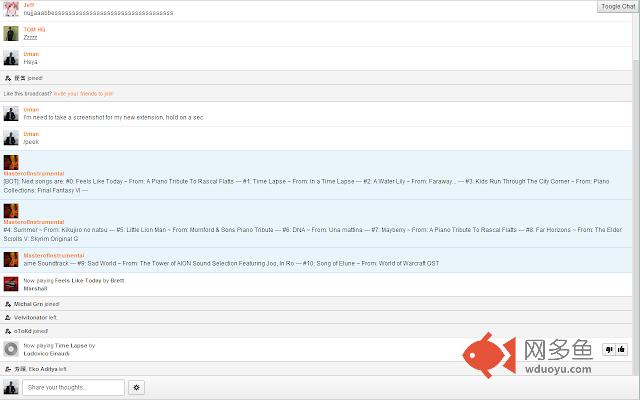Screen dimensions: 640x400
Task: Focus the Share your thoughts input
Action: click(73, 387)
